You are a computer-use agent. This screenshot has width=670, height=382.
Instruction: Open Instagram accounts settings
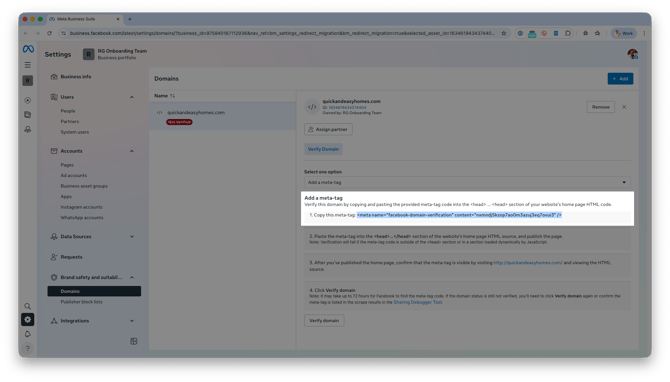pos(82,207)
